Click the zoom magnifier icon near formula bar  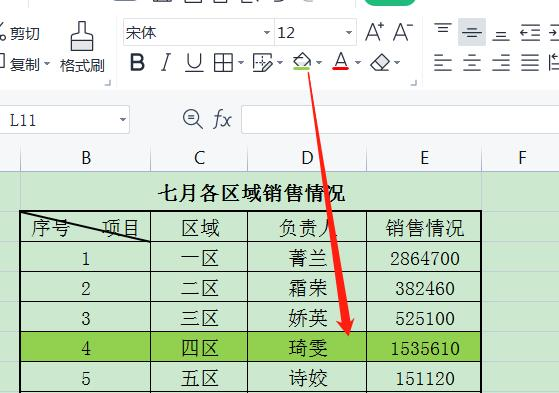point(193,118)
